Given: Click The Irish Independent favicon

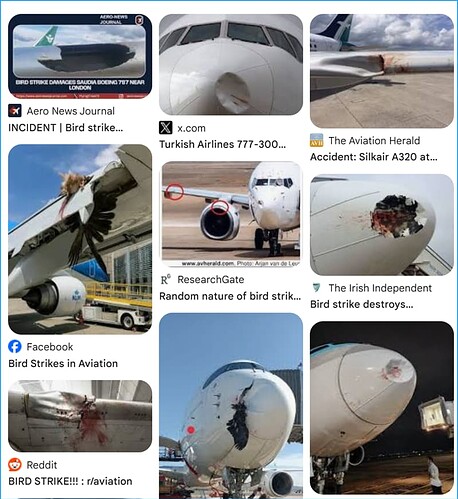Looking at the screenshot, I should point(316,287).
